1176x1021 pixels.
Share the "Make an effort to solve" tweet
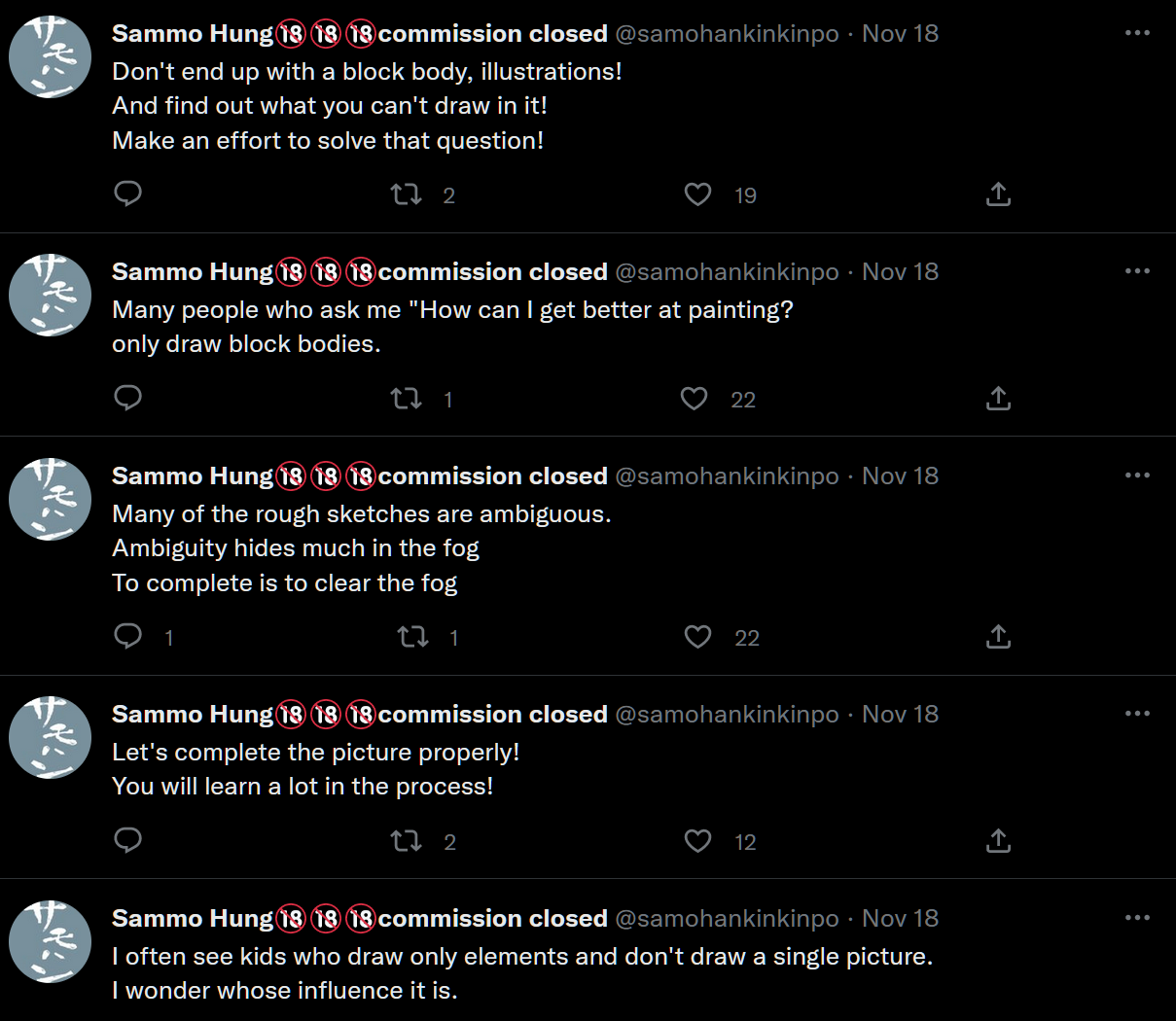pyautogui.click(x=998, y=194)
